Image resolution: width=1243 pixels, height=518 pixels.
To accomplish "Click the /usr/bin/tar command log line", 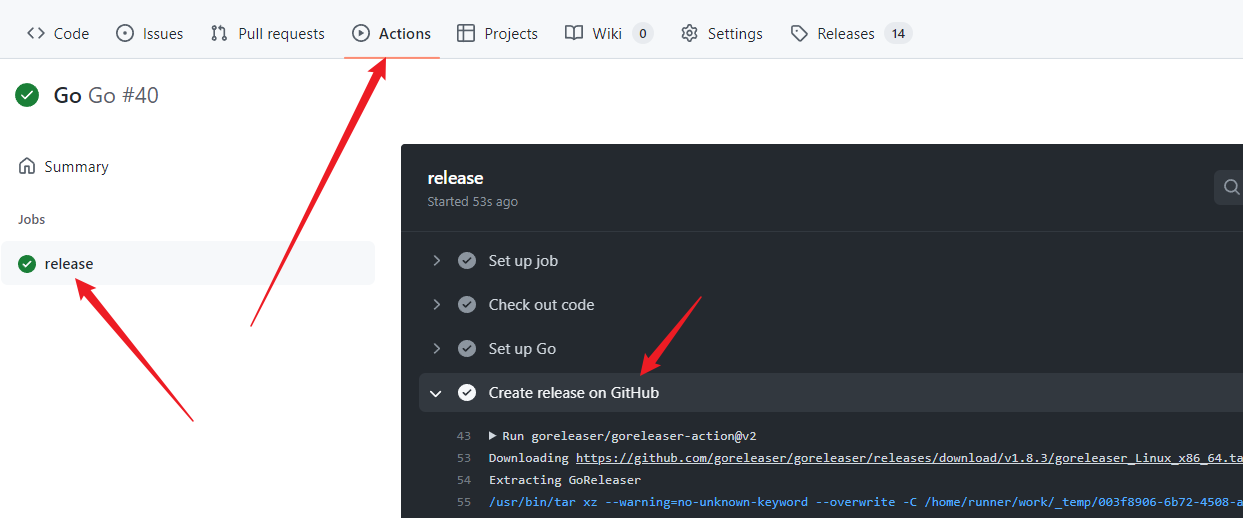I will click(865, 502).
